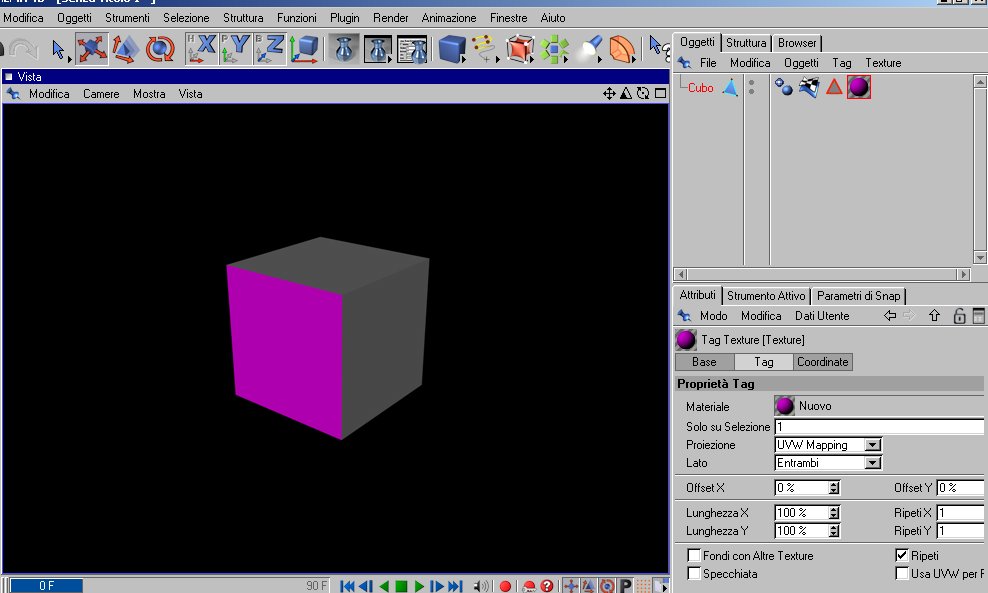Adjust the Offset X stepper
Image resolution: width=988 pixels, height=593 pixels.
point(834,488)
